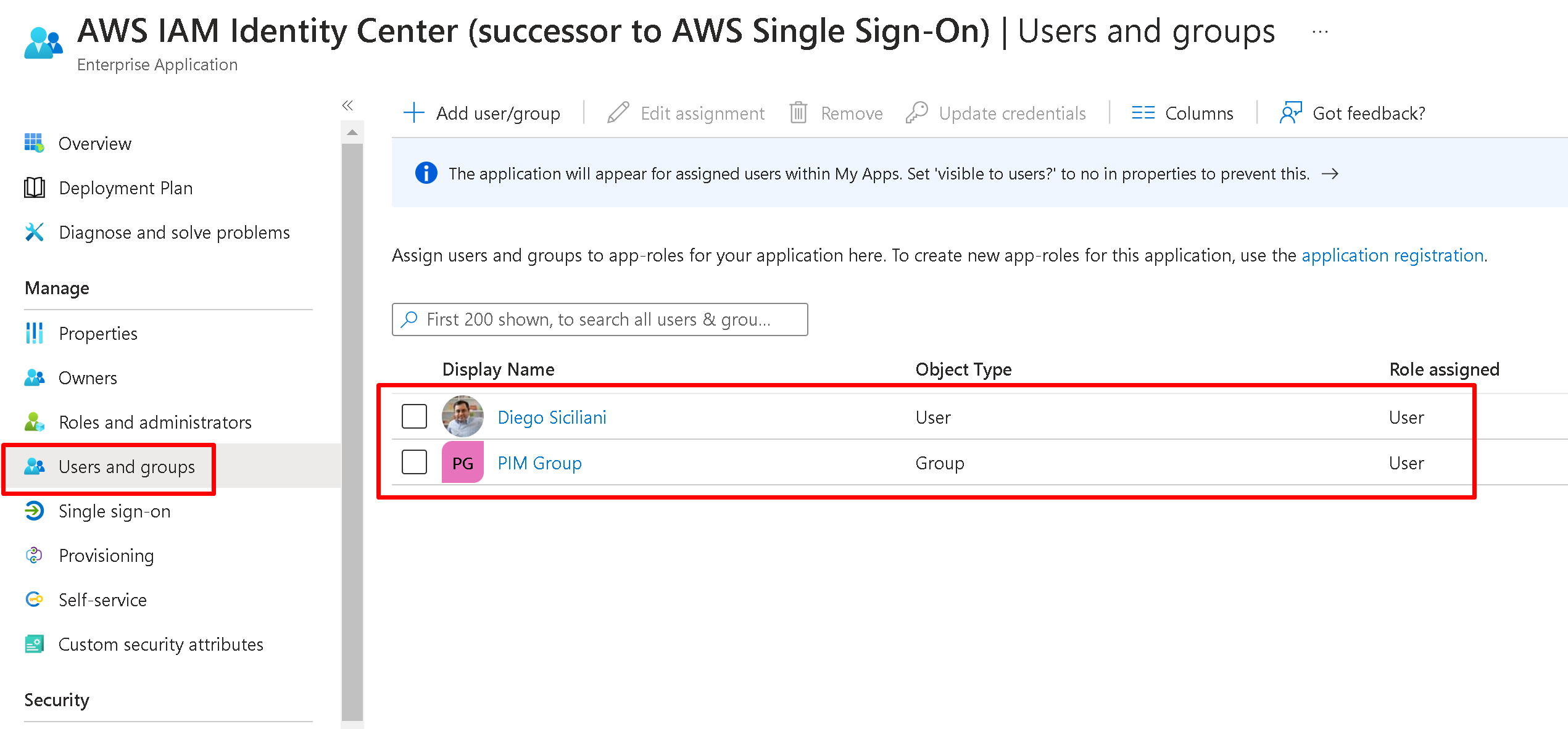Viewport: 1568px width, 729px height.
Task: Click the Add user/group plus icon
Action: point(413,113)
